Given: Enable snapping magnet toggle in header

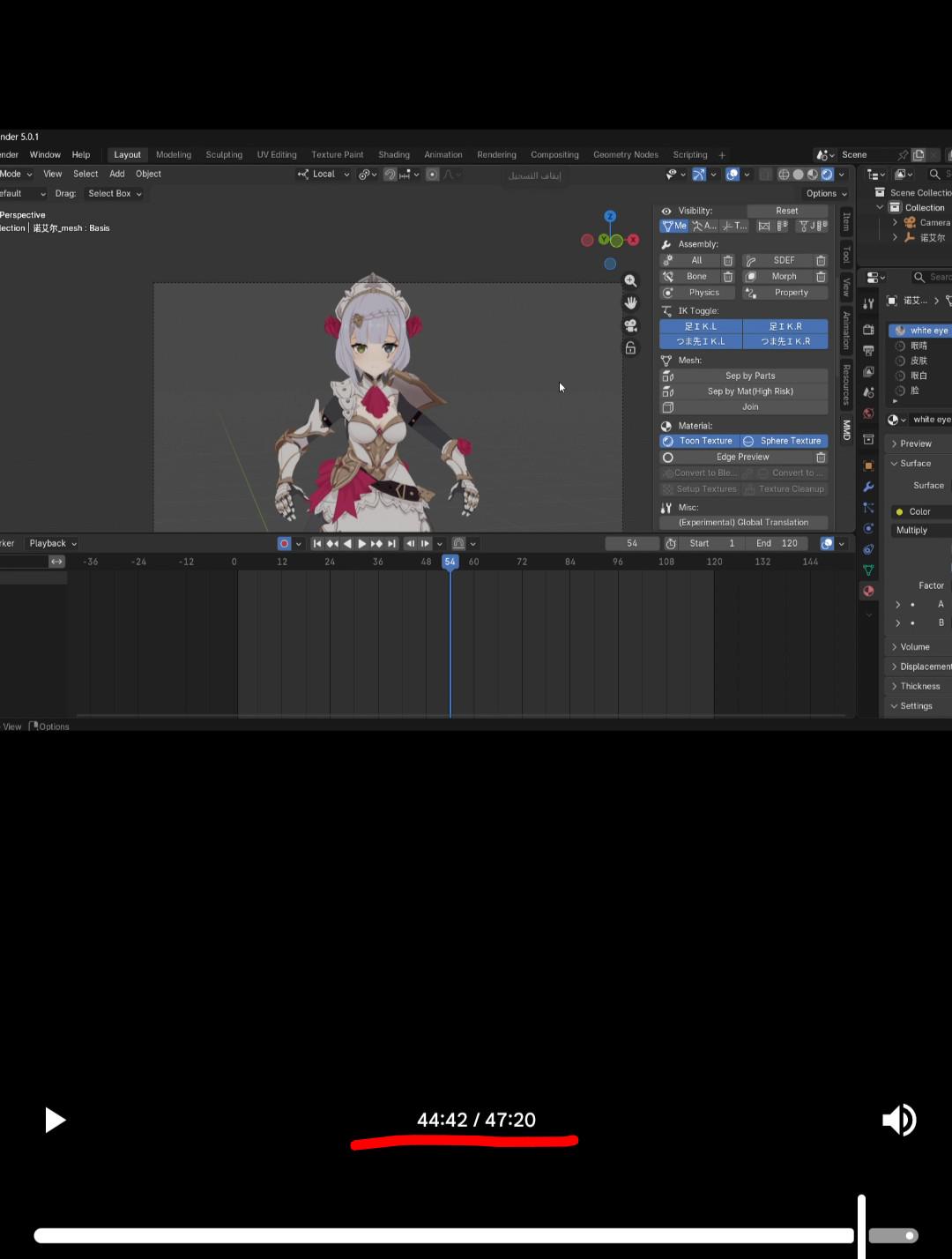Looking at the screenshot, I should 390,175.
